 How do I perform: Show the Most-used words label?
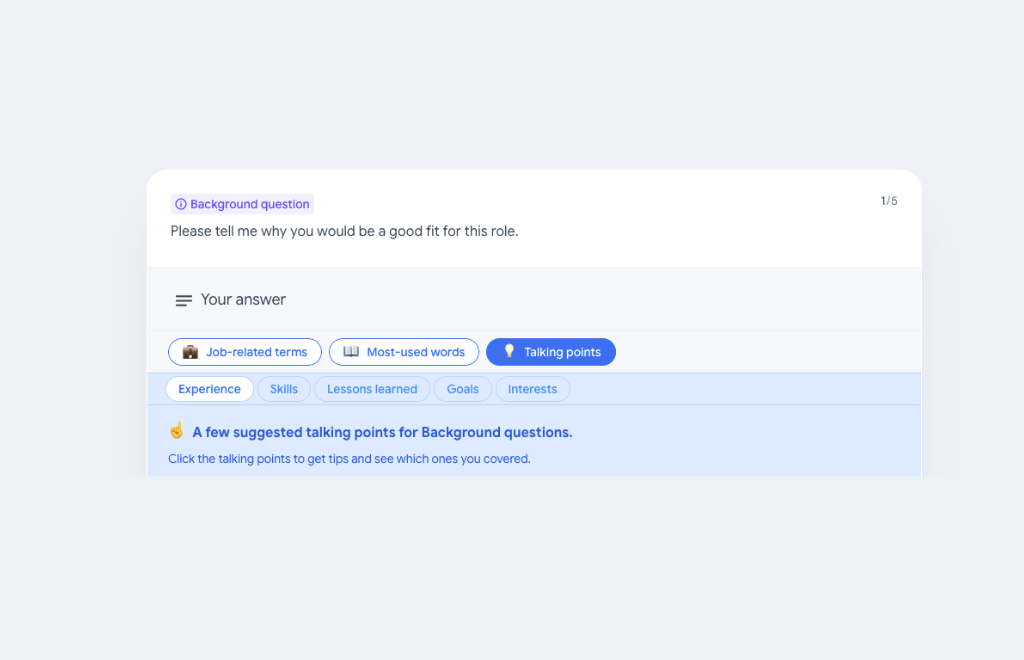(x=415, y=352)
